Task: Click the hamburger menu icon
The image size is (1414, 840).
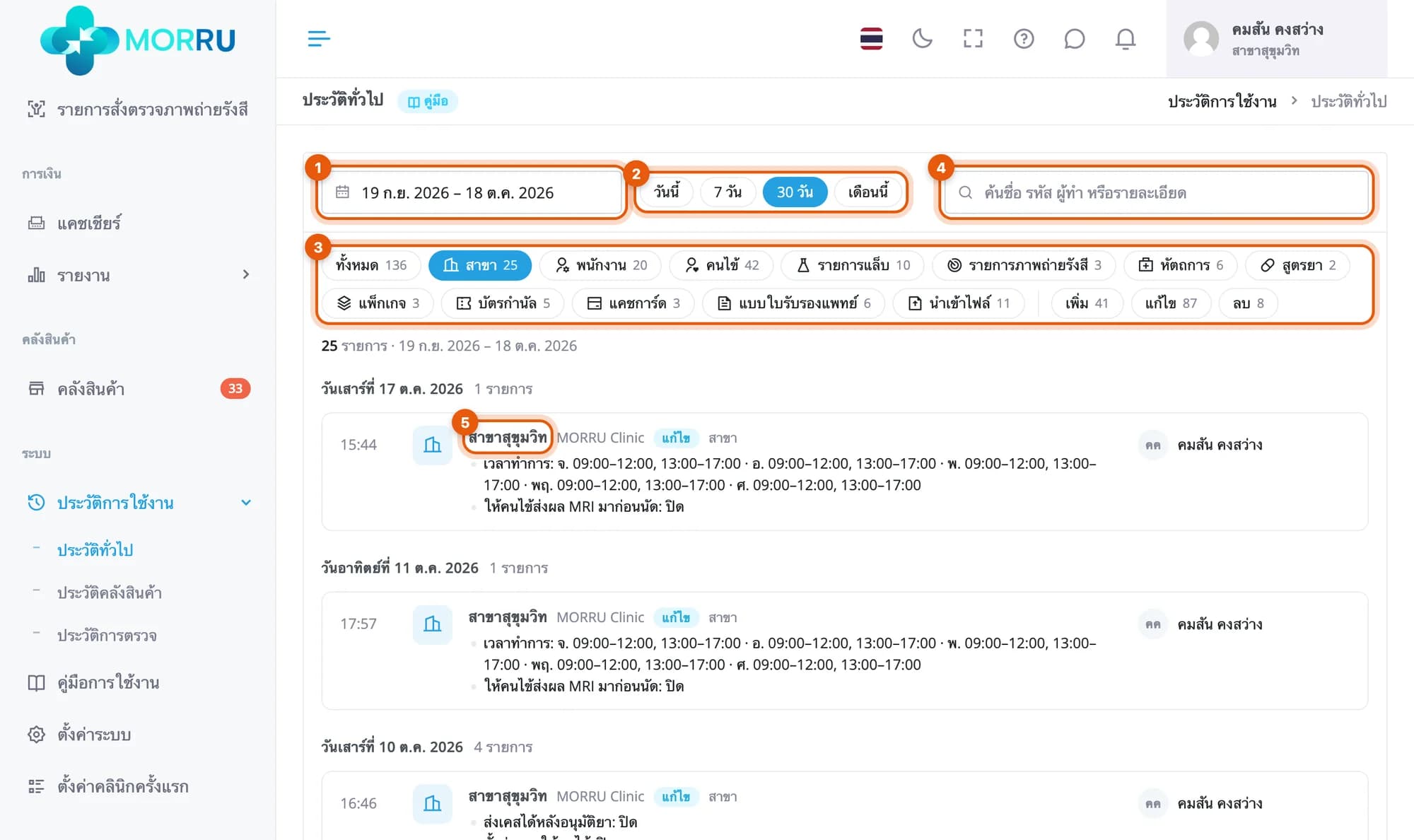Action: coord(319,39)
